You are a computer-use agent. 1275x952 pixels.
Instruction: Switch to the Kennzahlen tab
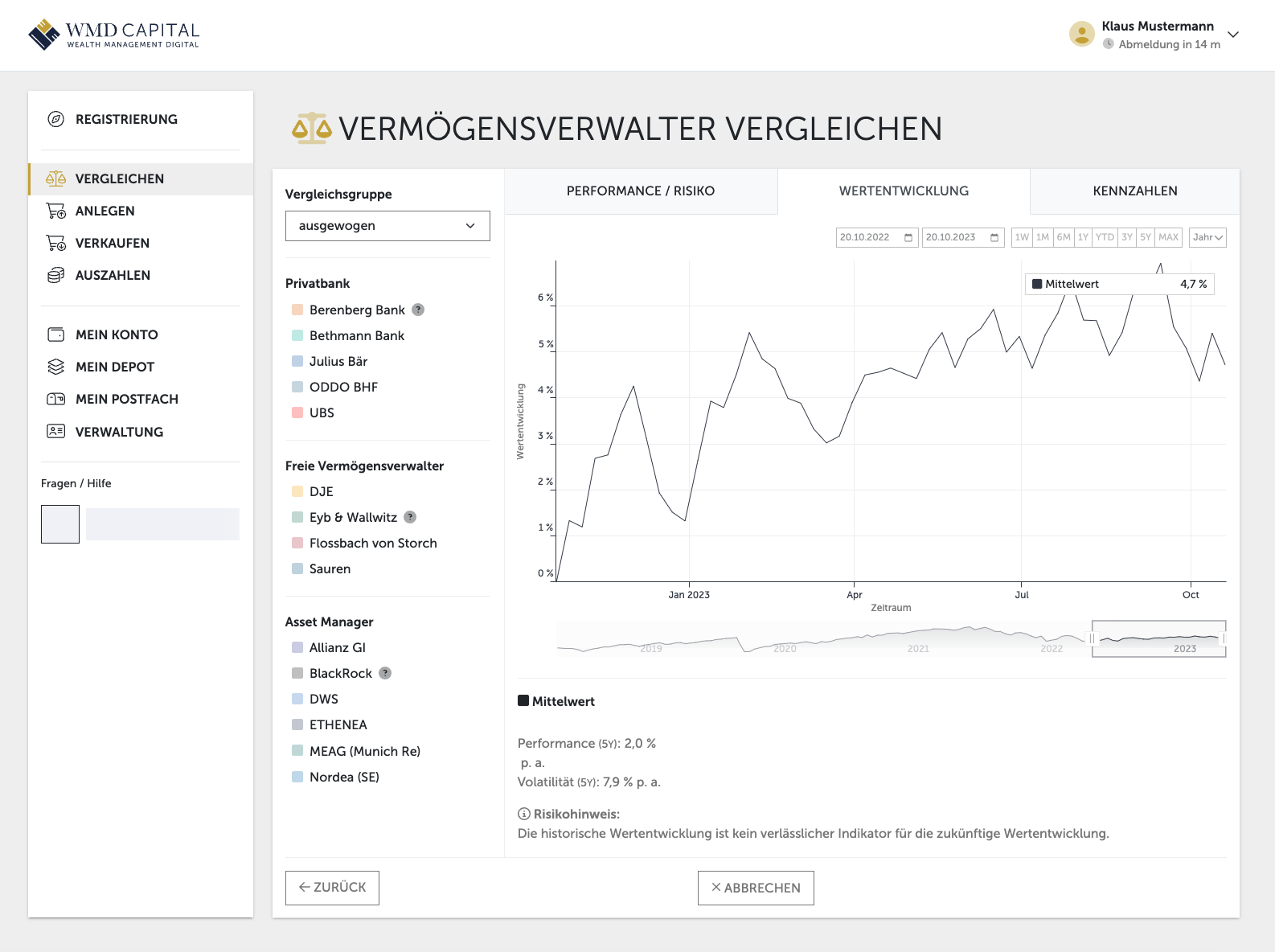(1135, 191)
